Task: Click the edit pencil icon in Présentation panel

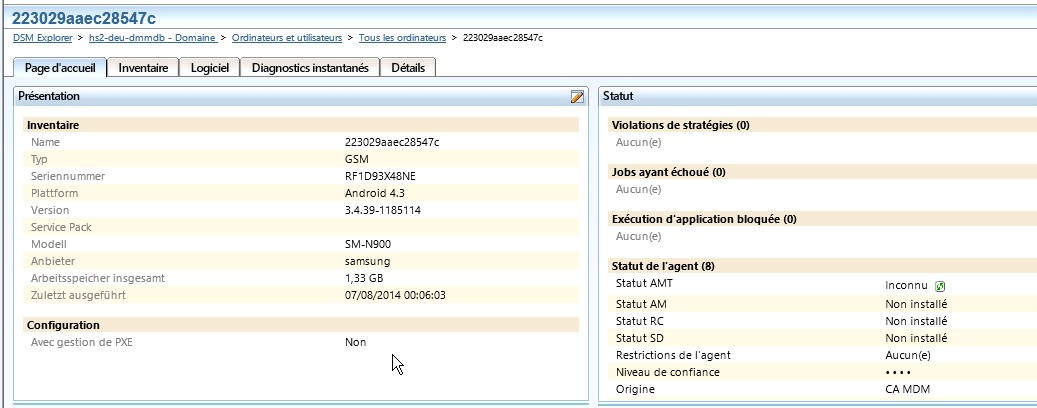Action: coord(577,96)
